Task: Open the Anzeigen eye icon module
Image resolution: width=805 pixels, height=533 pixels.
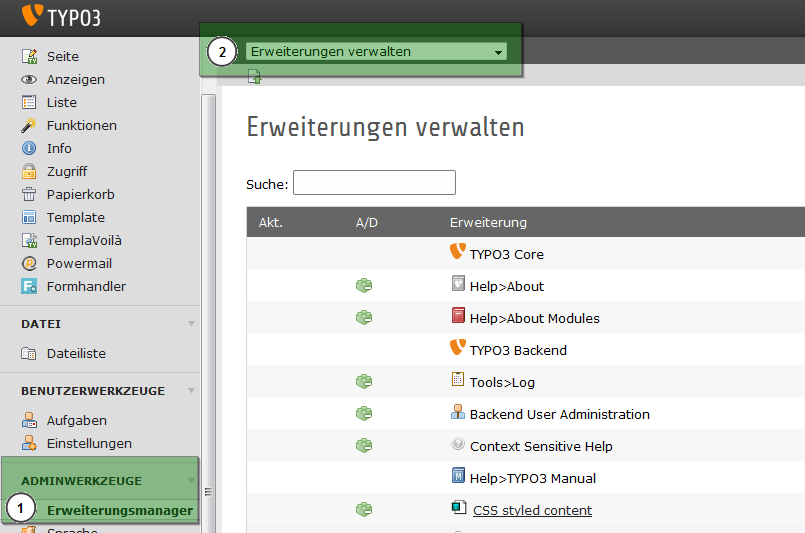Action: point(29,80)
